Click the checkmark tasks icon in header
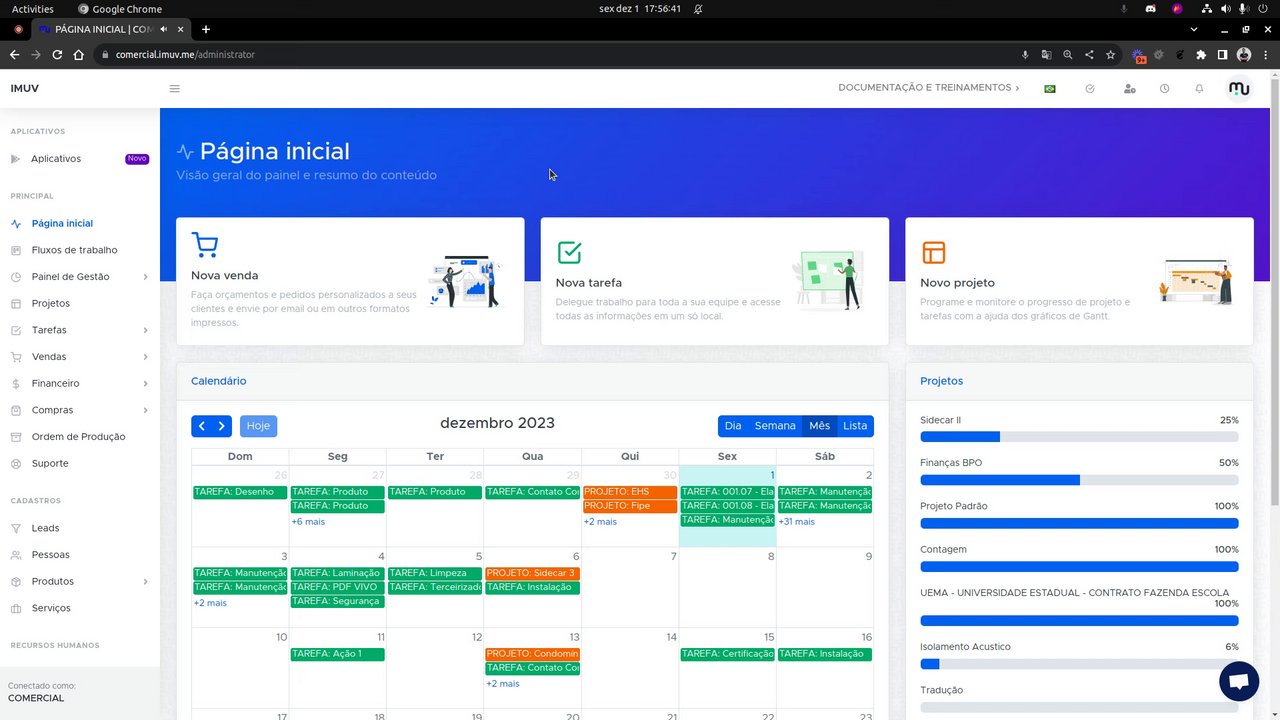This screenshot has height=720, width=1280. [1090, 89]
